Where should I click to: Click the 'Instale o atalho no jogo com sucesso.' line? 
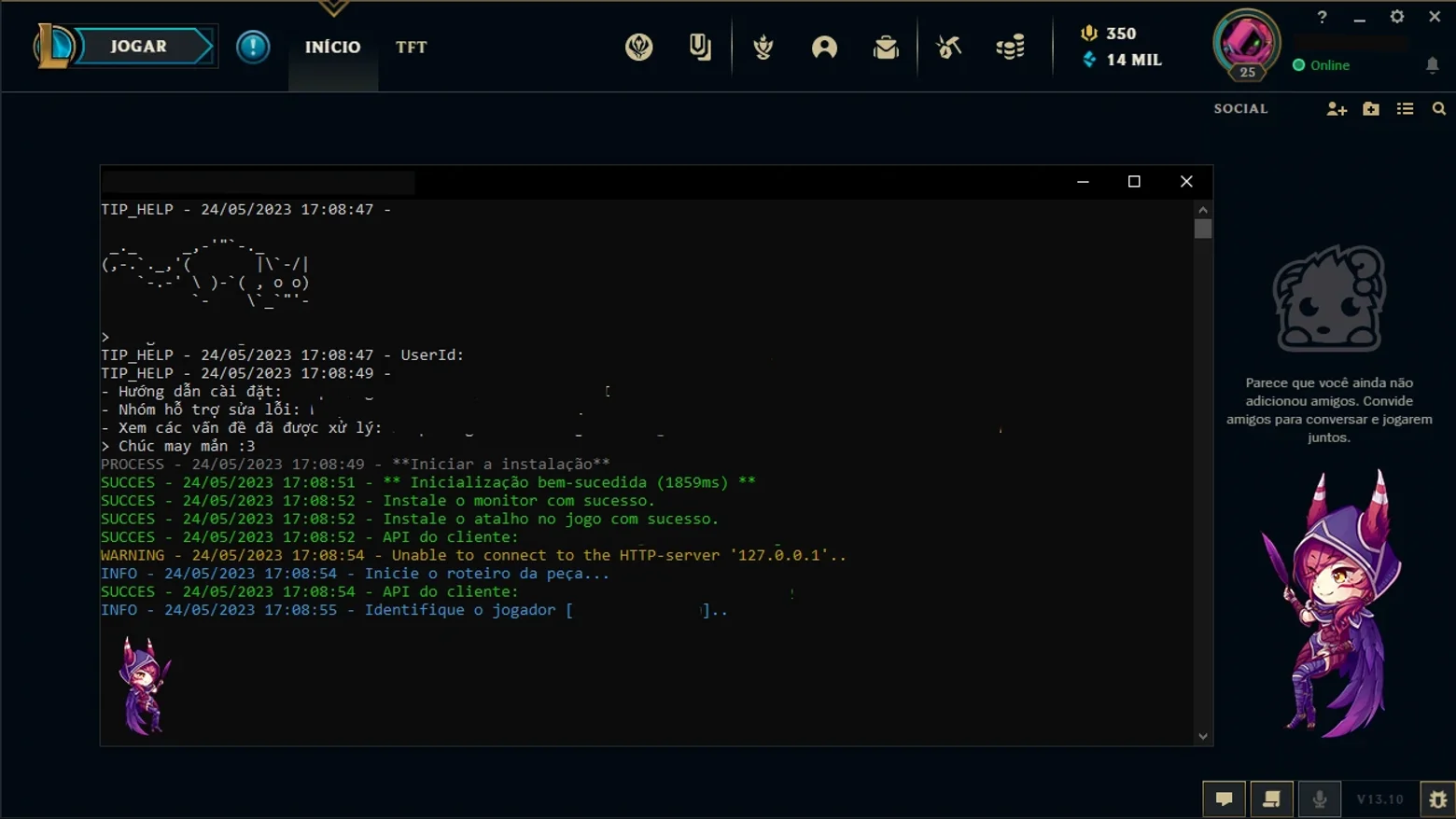pyautogui.click(x=410, y=519)
